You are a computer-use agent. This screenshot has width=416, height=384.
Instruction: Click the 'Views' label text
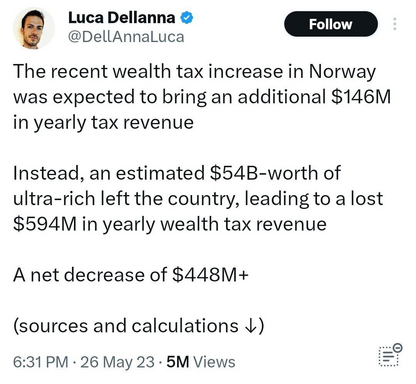pos(214,362)
